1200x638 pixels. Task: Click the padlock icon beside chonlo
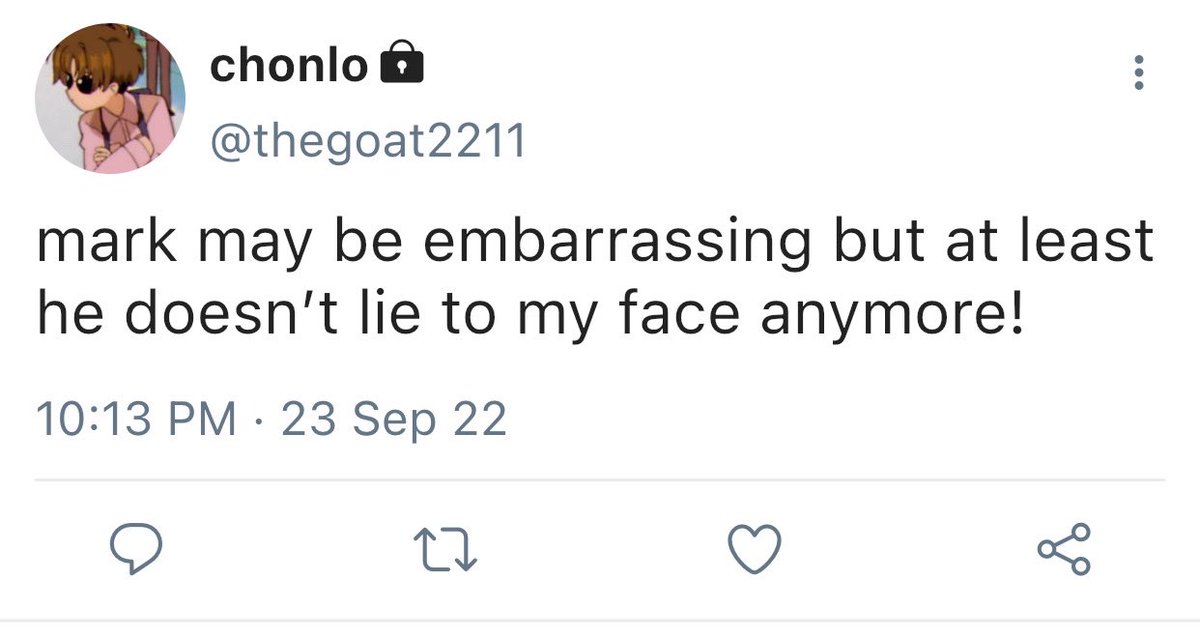402,66
